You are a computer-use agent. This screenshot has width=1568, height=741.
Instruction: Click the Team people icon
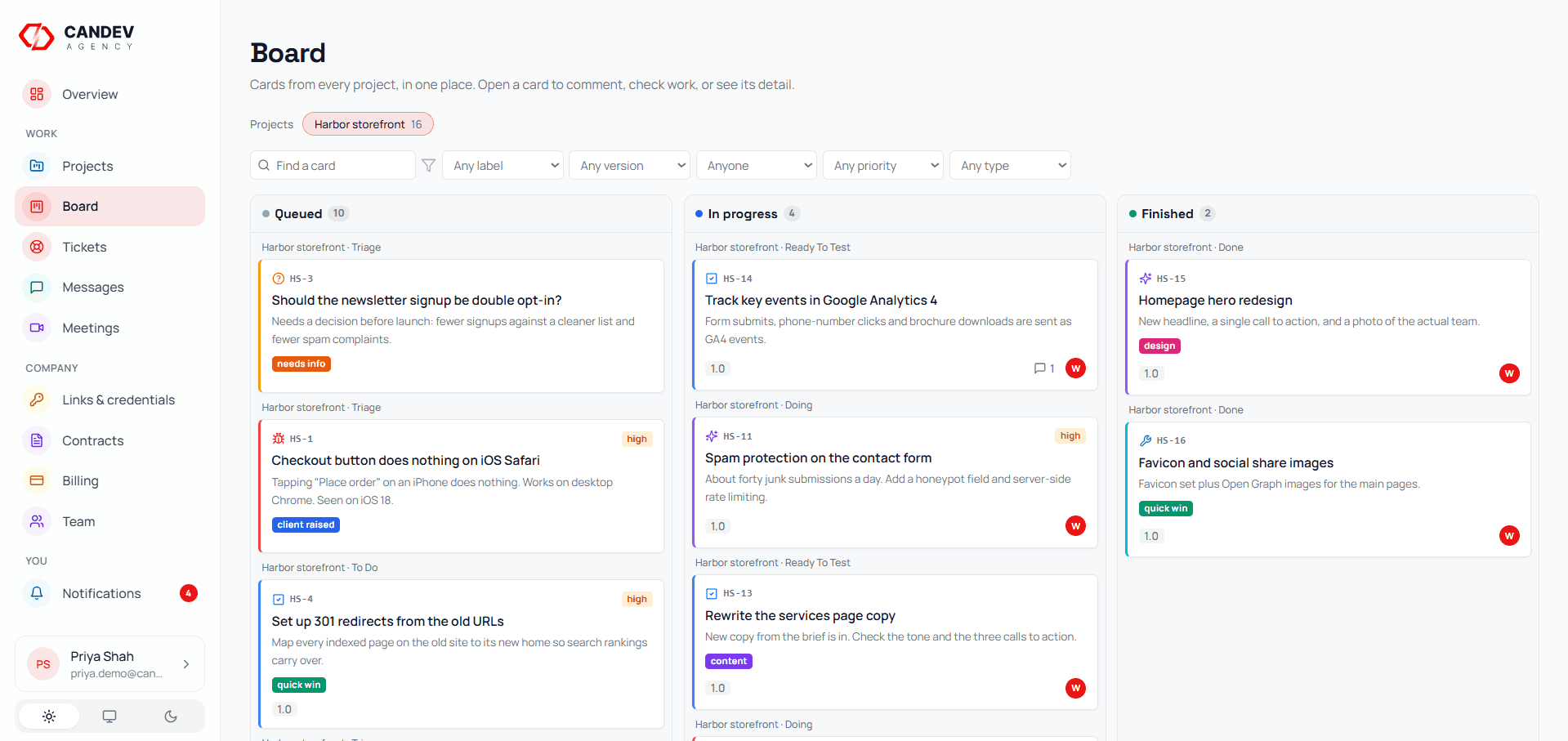pos(37,521)
